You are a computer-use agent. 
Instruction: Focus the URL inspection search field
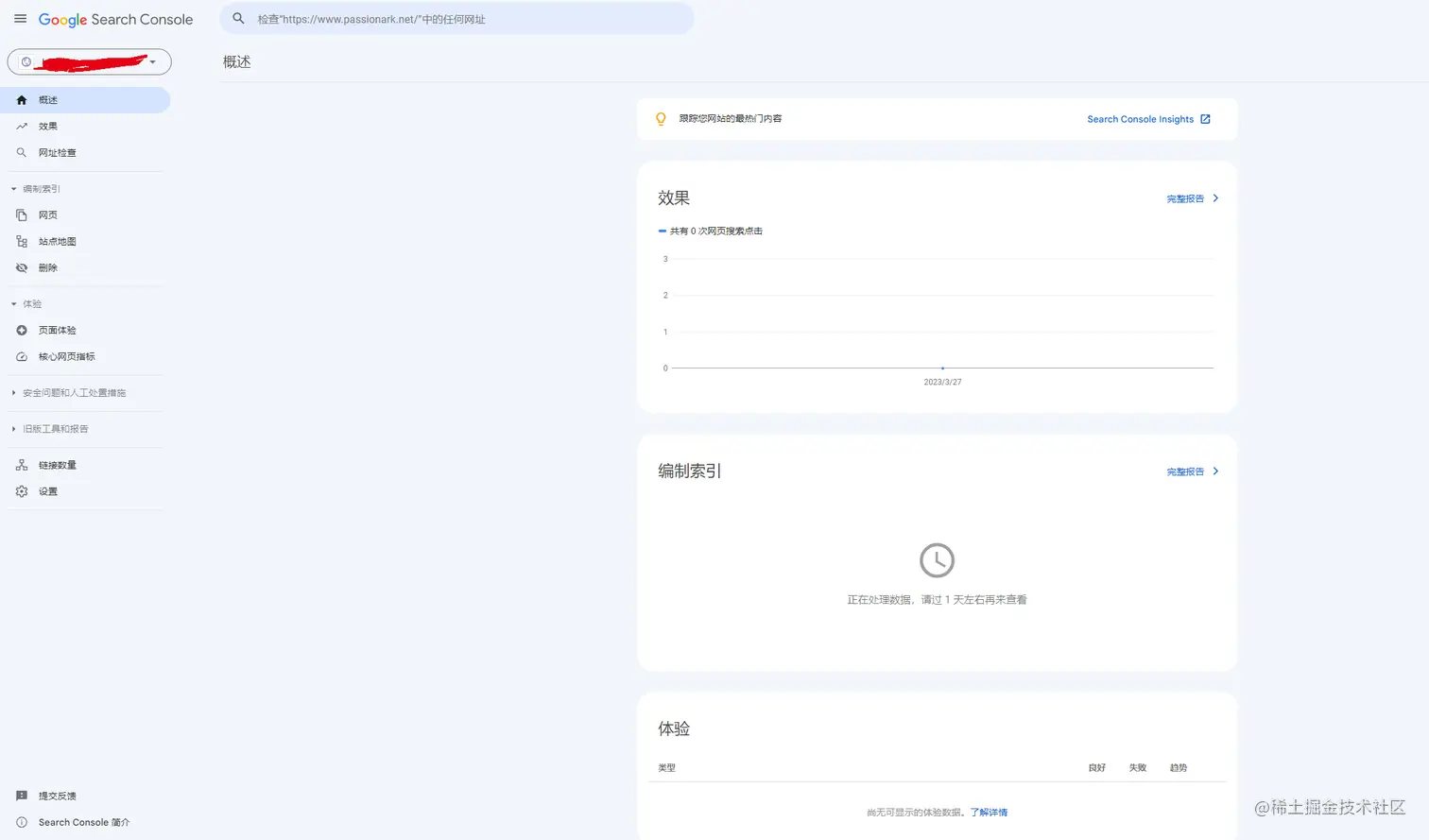point(456,19)
